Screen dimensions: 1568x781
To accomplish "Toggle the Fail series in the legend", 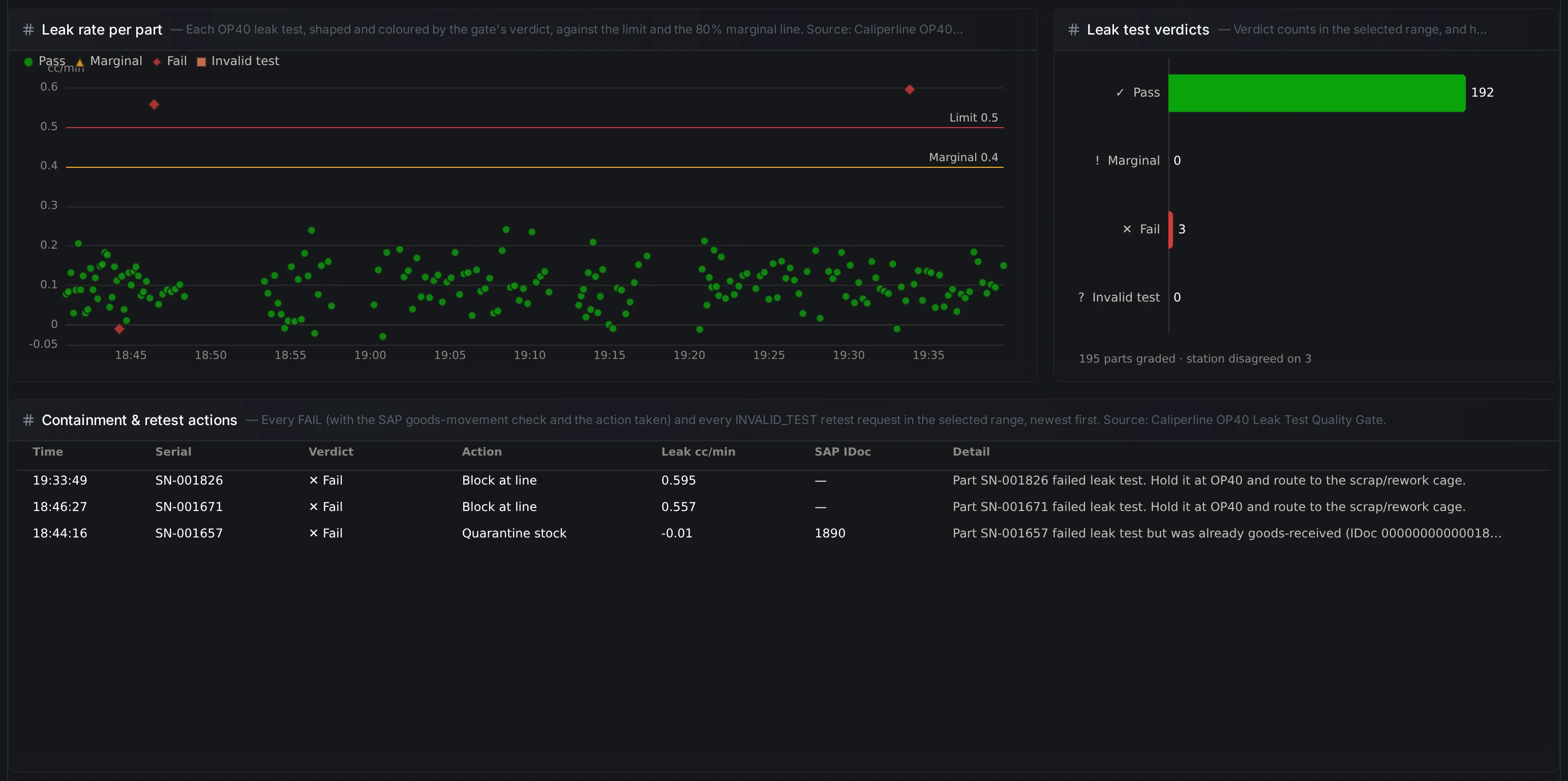I will pyautogui.click(x=170, y=61).
